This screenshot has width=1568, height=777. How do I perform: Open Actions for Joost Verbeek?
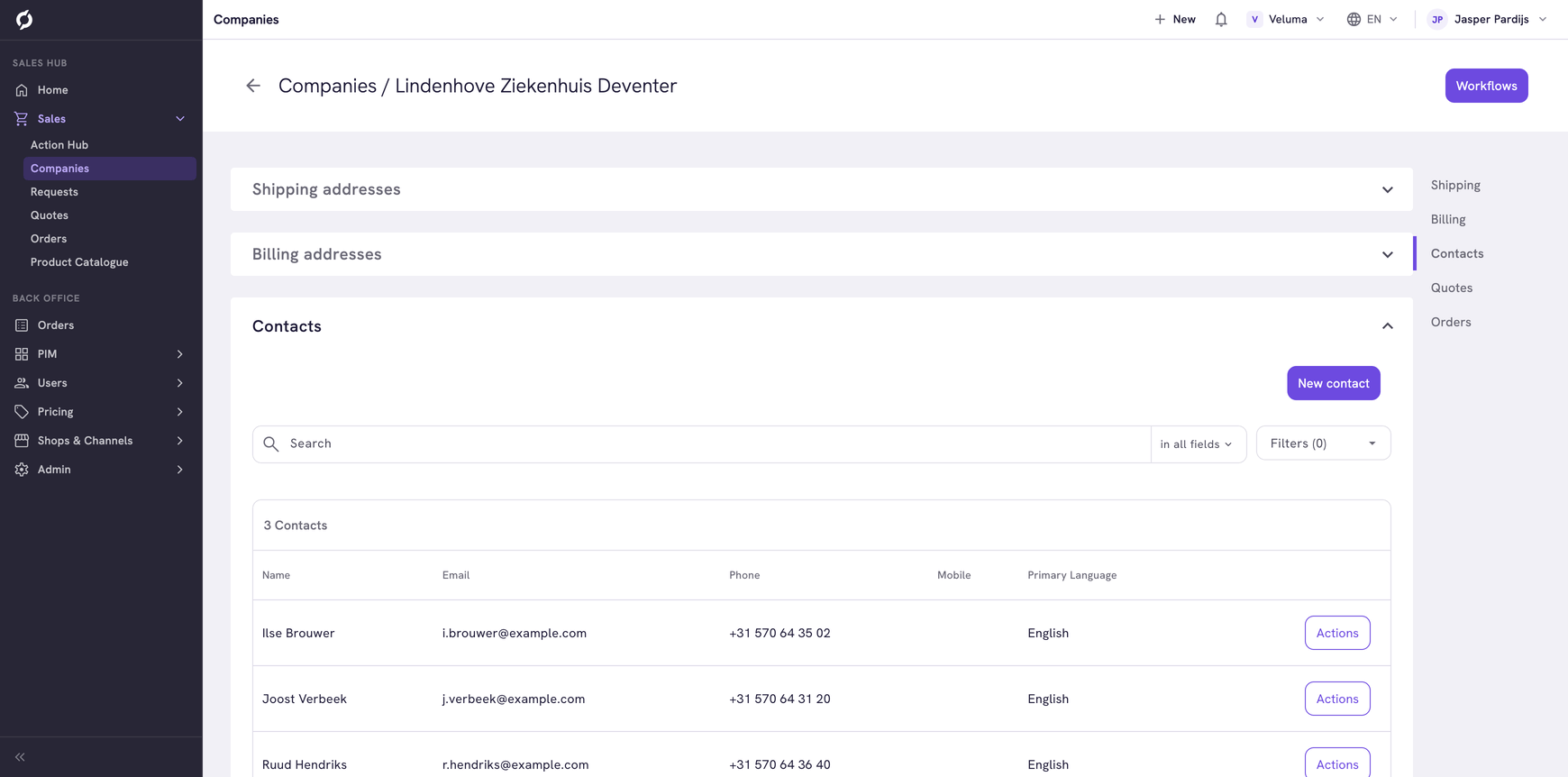1337,699
